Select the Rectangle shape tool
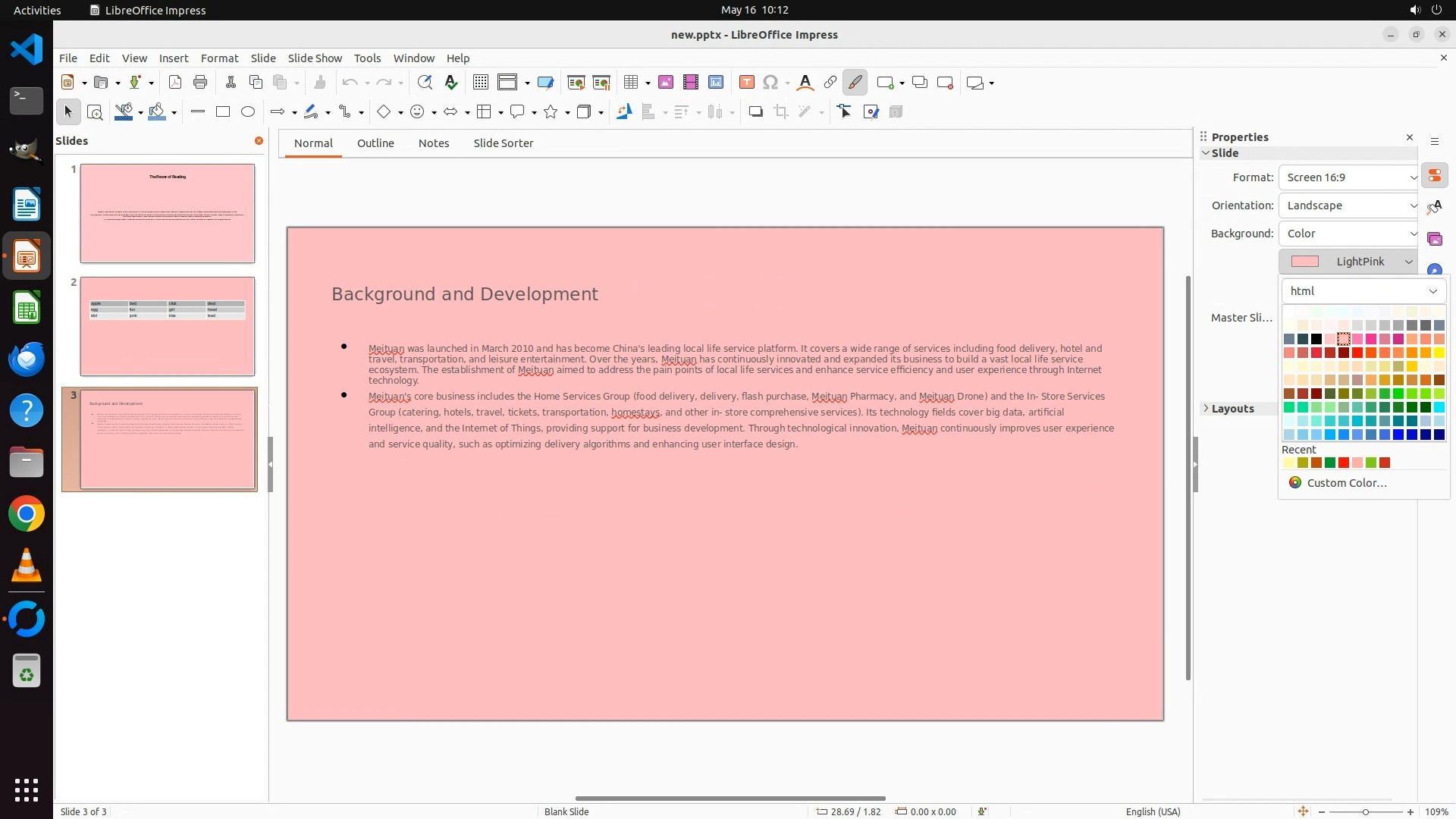 pyautogui.click(x=223, y=112)
